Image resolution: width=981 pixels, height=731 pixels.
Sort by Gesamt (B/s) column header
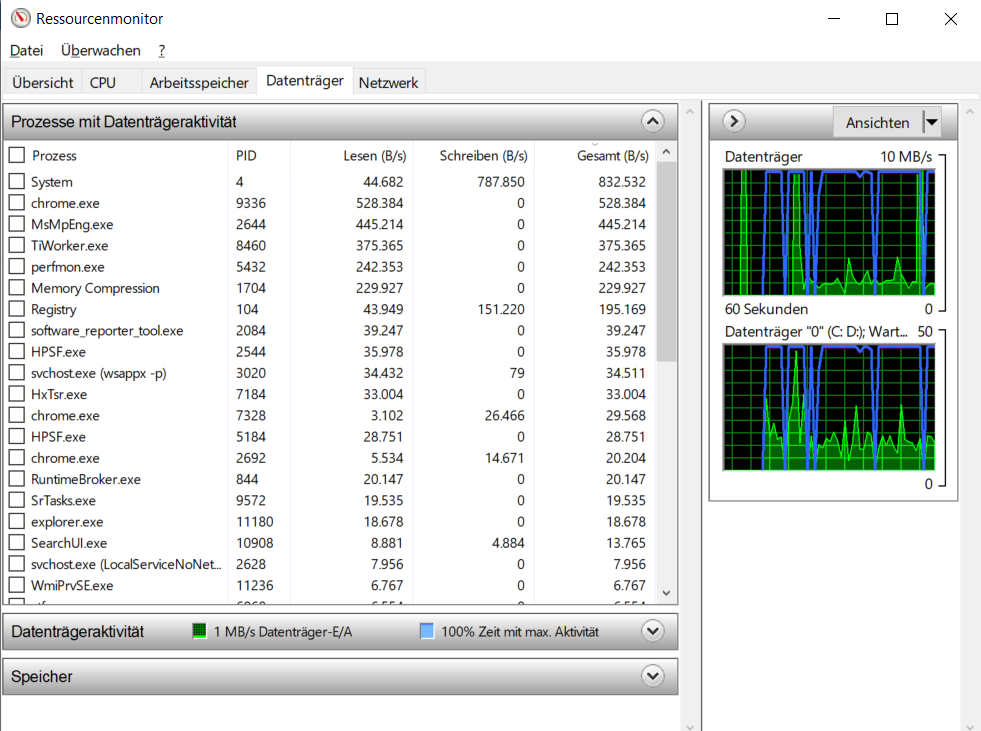coord(612,156)
